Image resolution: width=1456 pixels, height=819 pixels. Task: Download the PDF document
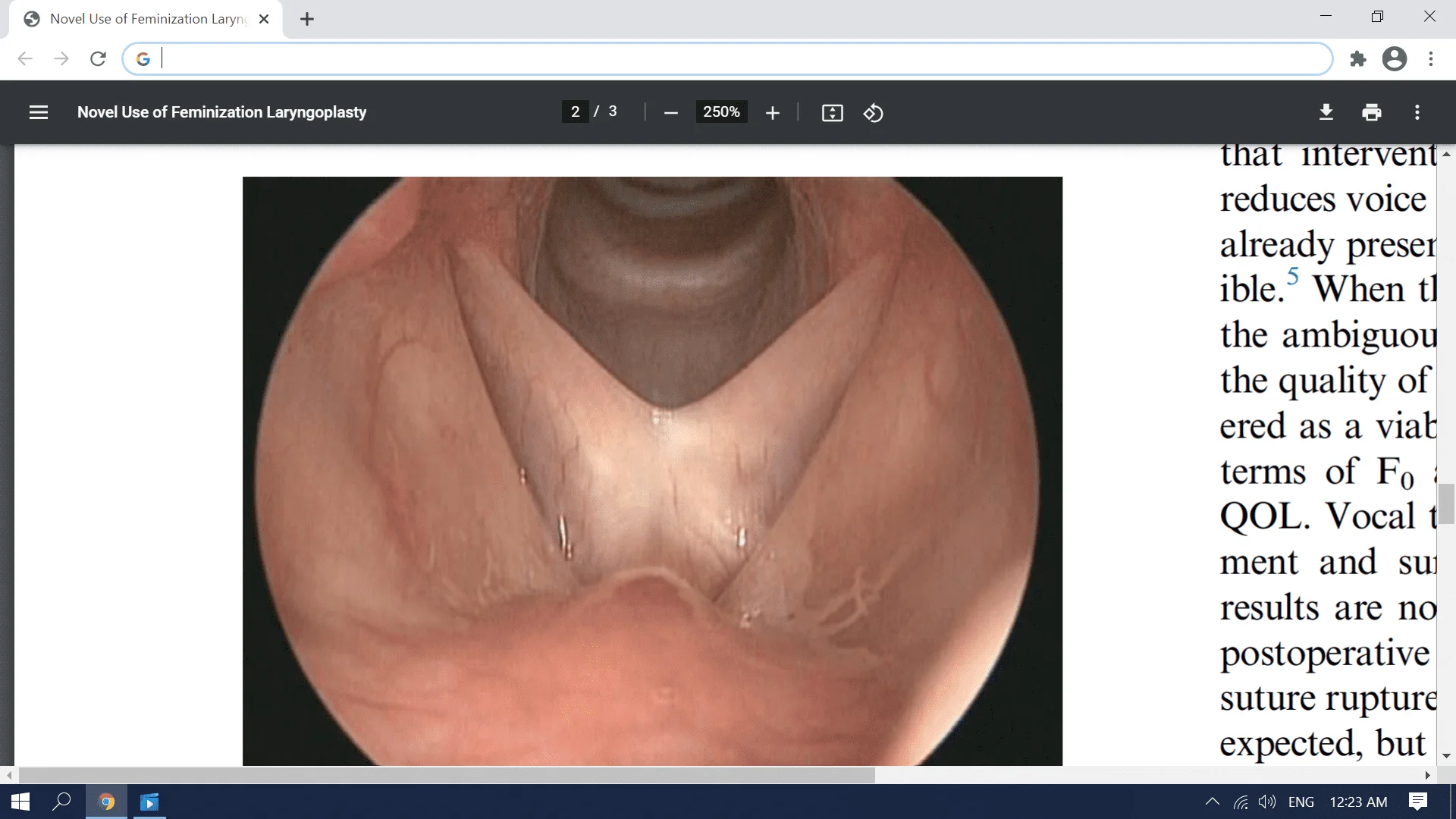[x=1326, y=112]
